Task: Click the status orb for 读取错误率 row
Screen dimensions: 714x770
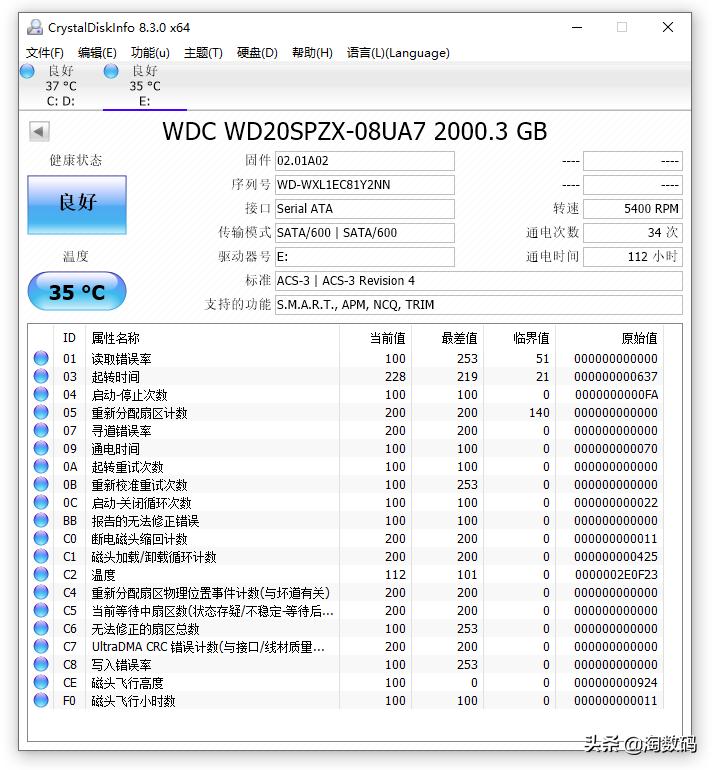Action: click(x=41, y=358)
